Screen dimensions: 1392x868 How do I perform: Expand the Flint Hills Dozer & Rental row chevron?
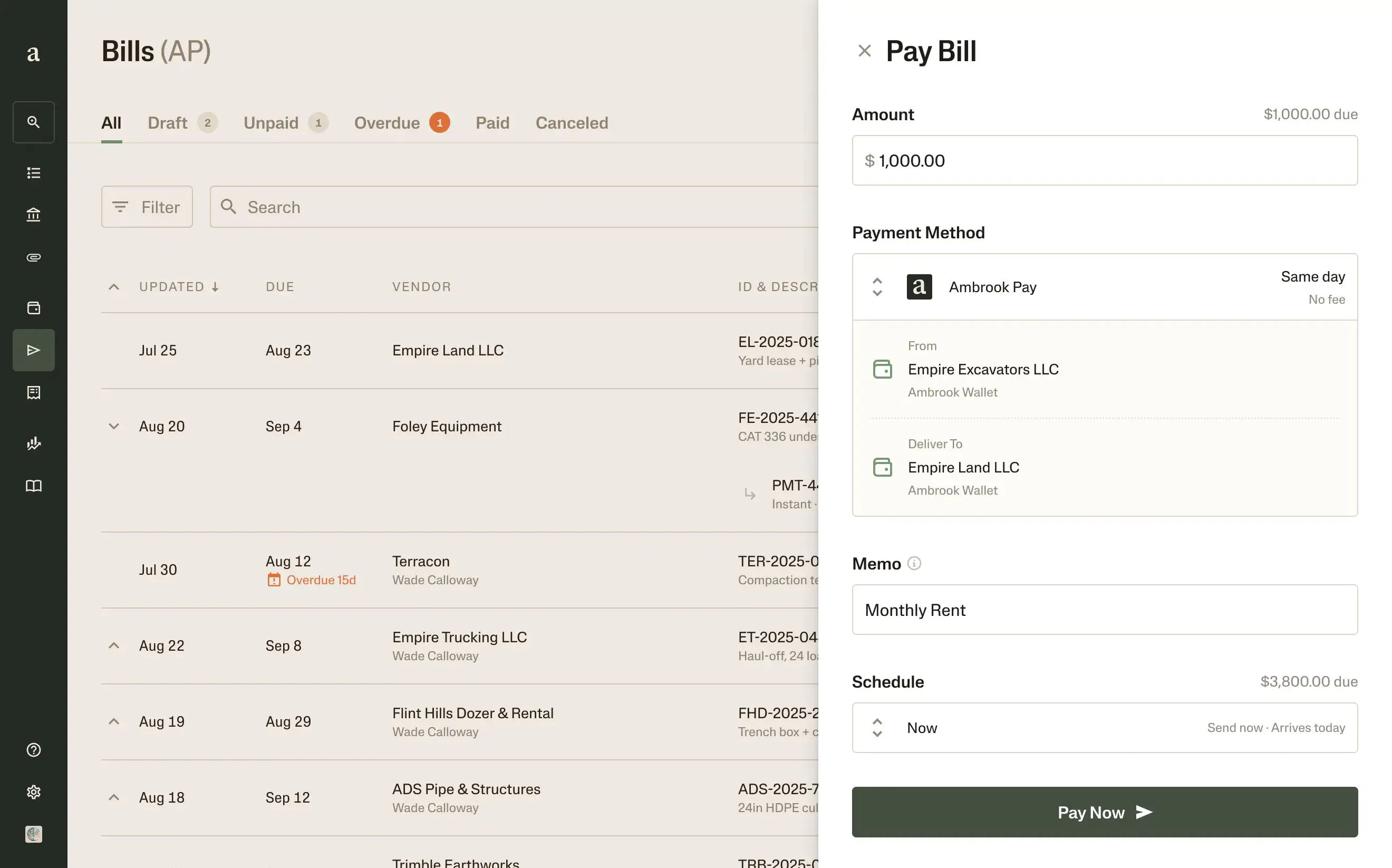[x=114, y=721]
